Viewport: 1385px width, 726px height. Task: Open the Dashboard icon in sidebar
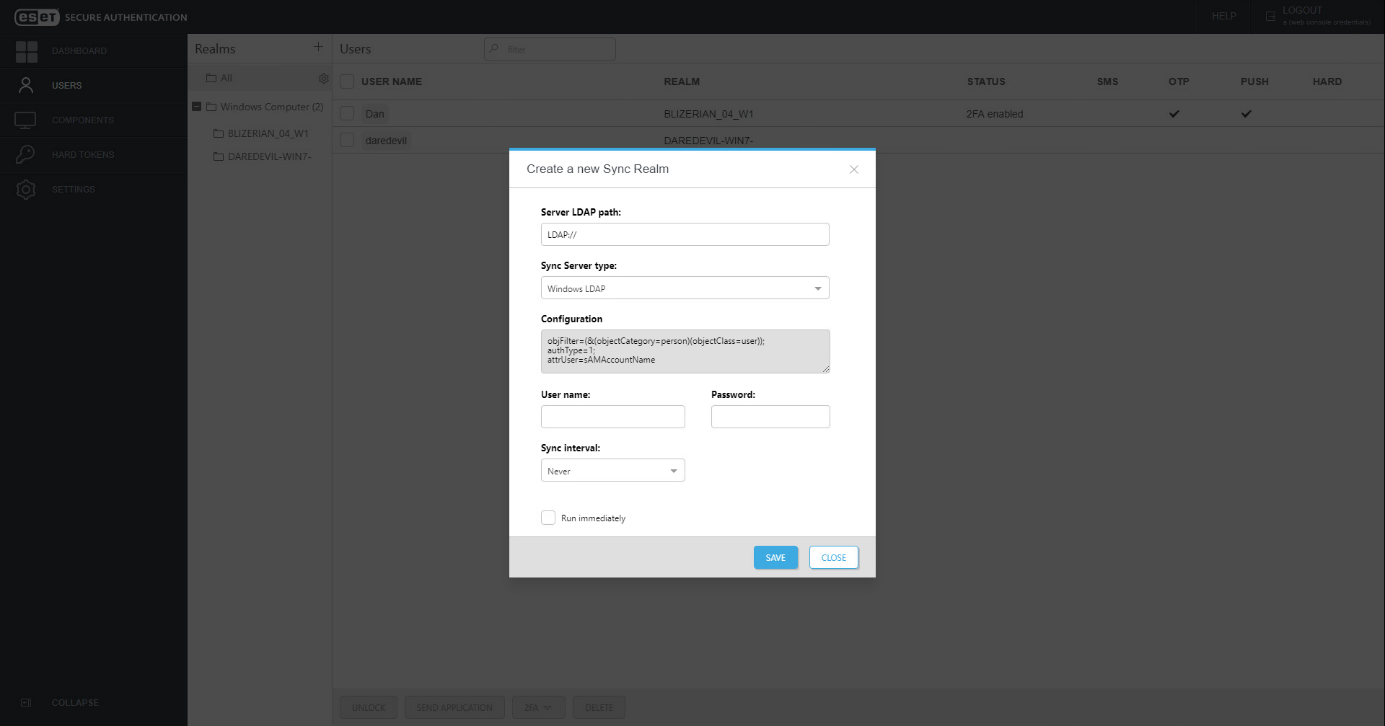[27, 51]
